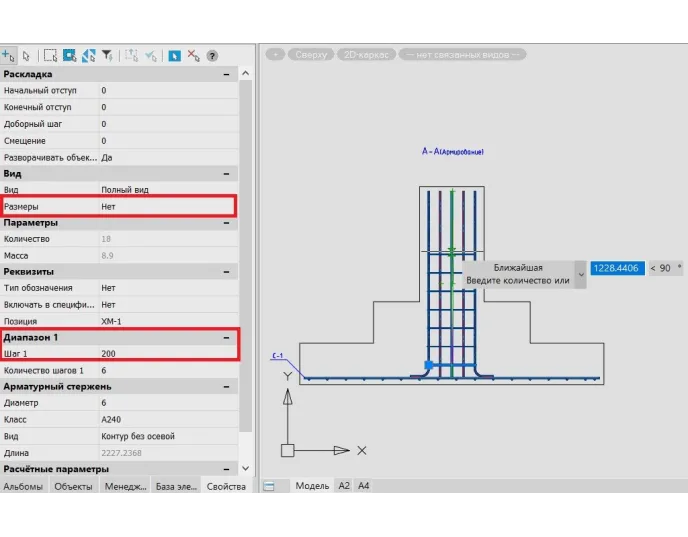Click the red X deselect icon
This screenshot has width=688, height=537.
pos(194,56)
